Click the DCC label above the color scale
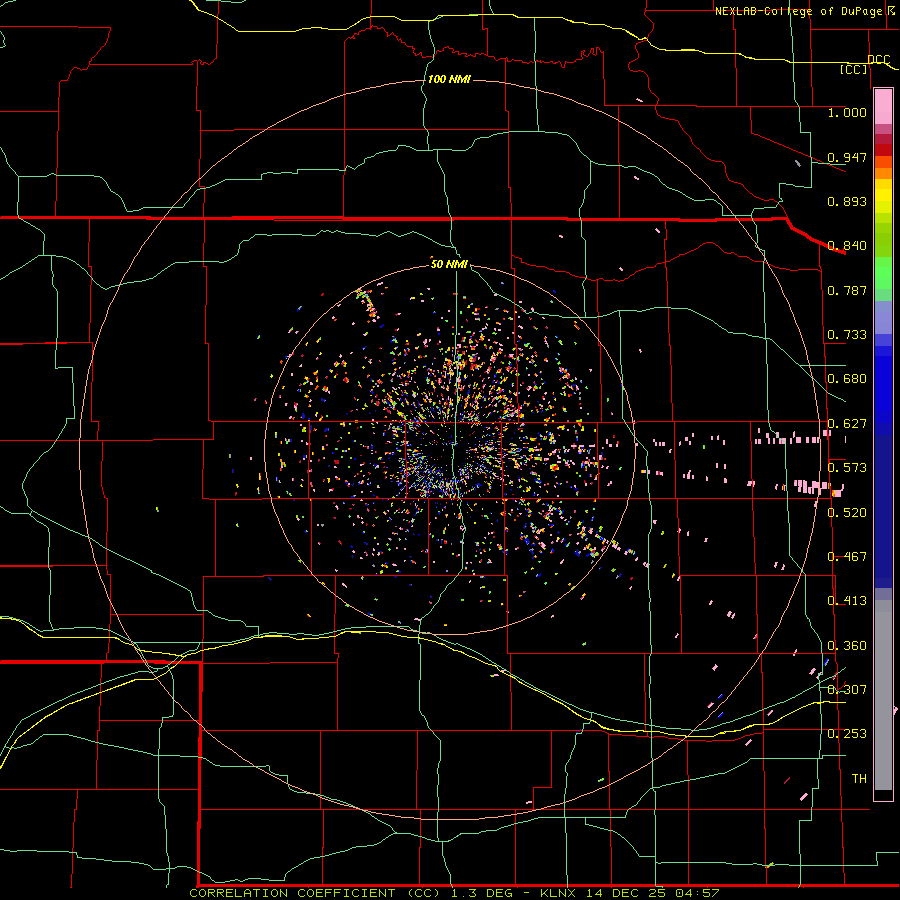The height and width of the screenshot is (900, 900). click(878, 59)
